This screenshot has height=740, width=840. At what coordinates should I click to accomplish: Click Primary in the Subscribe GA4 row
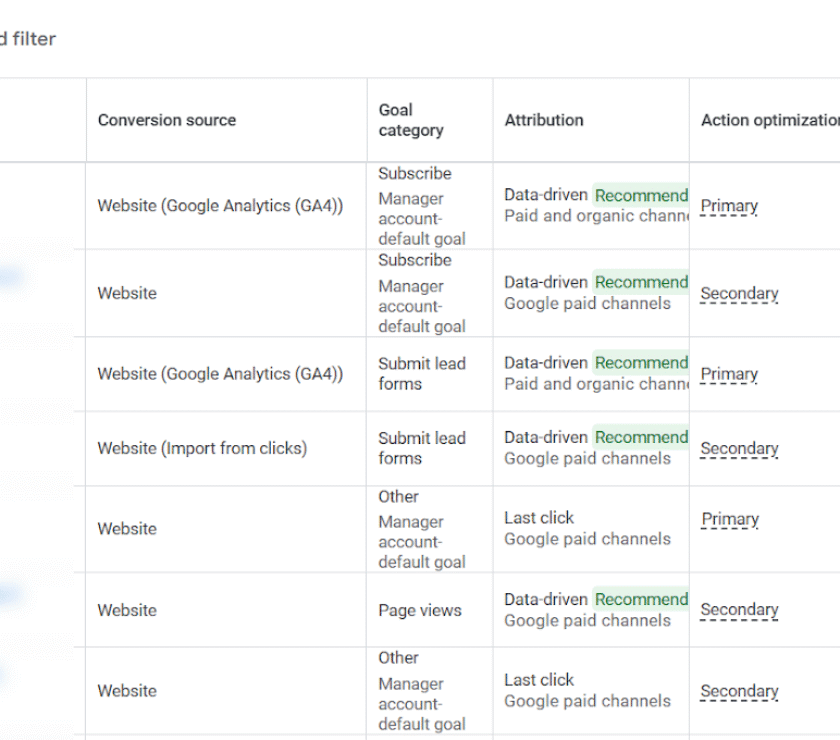729,206
